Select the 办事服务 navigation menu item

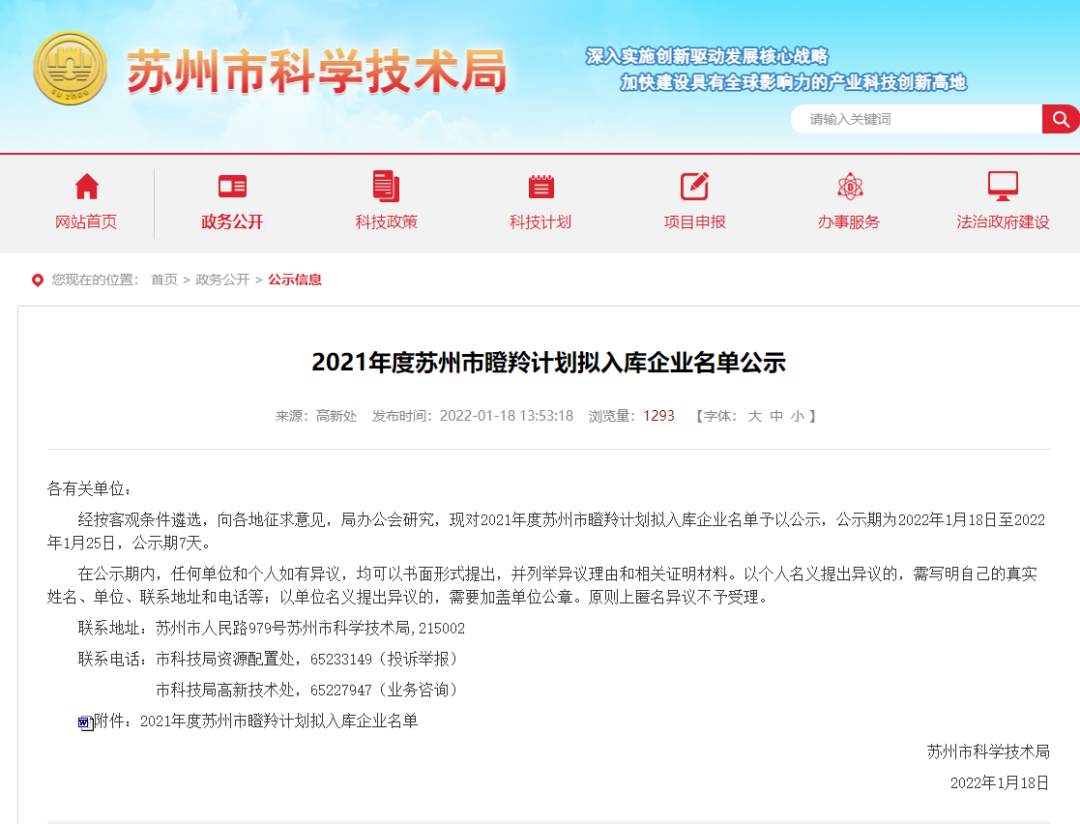(849, 222)
